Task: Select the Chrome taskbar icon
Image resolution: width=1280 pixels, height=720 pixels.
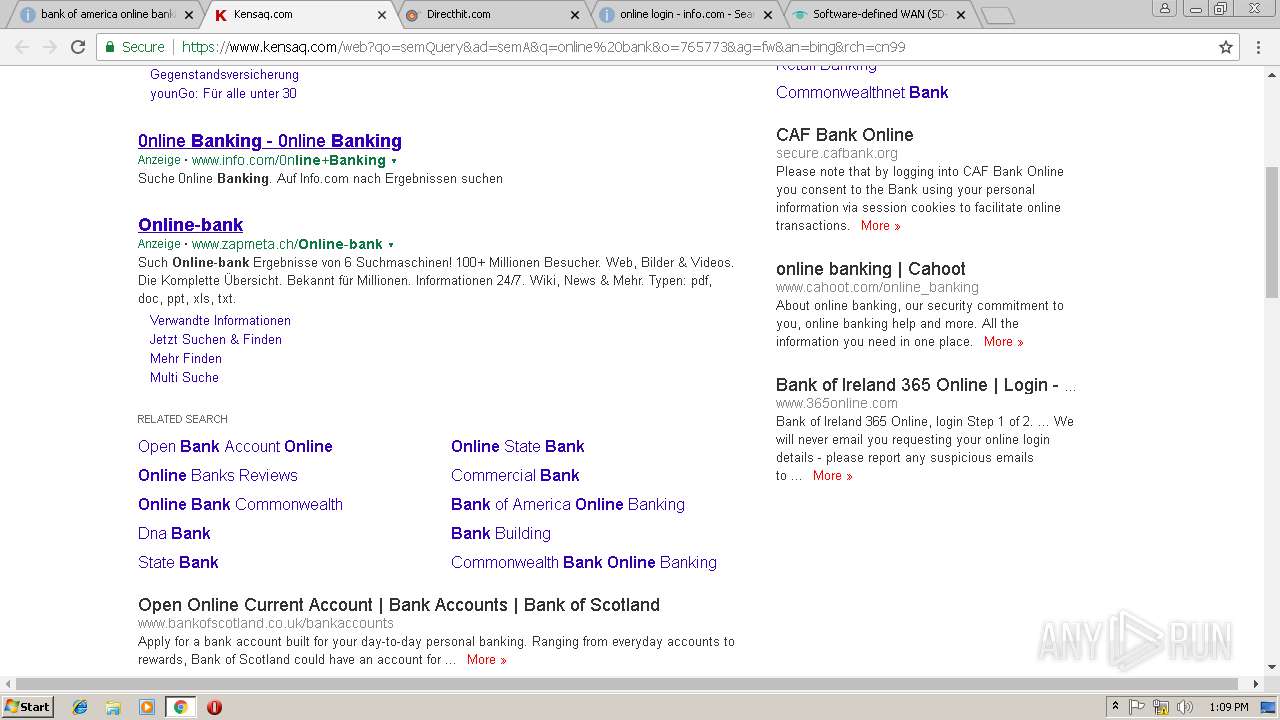Action: click(x=180, y=707)
